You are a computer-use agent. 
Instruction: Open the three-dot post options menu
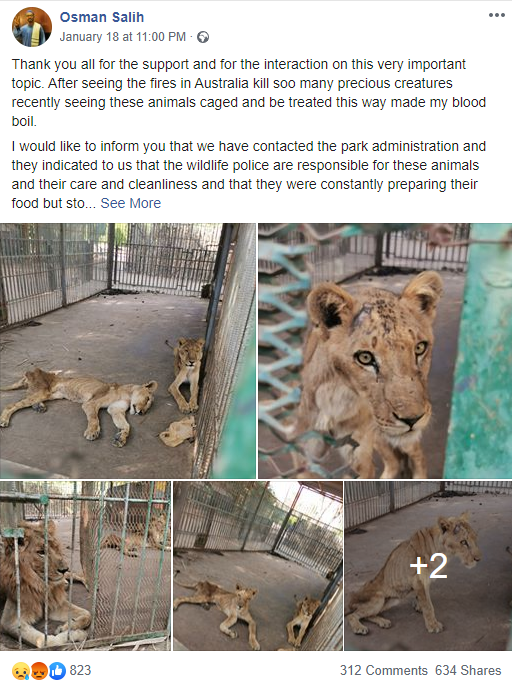pyautogui.click(x=496, y=15)
